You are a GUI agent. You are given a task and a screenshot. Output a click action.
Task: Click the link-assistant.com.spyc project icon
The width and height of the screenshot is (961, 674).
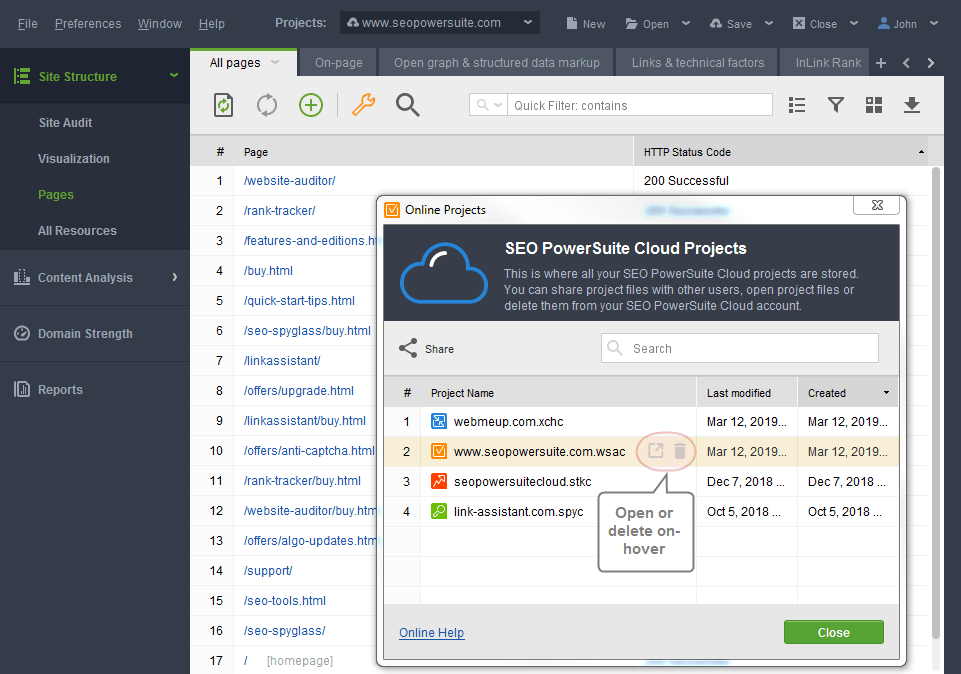pyautogui.click(x=439, y=511)
